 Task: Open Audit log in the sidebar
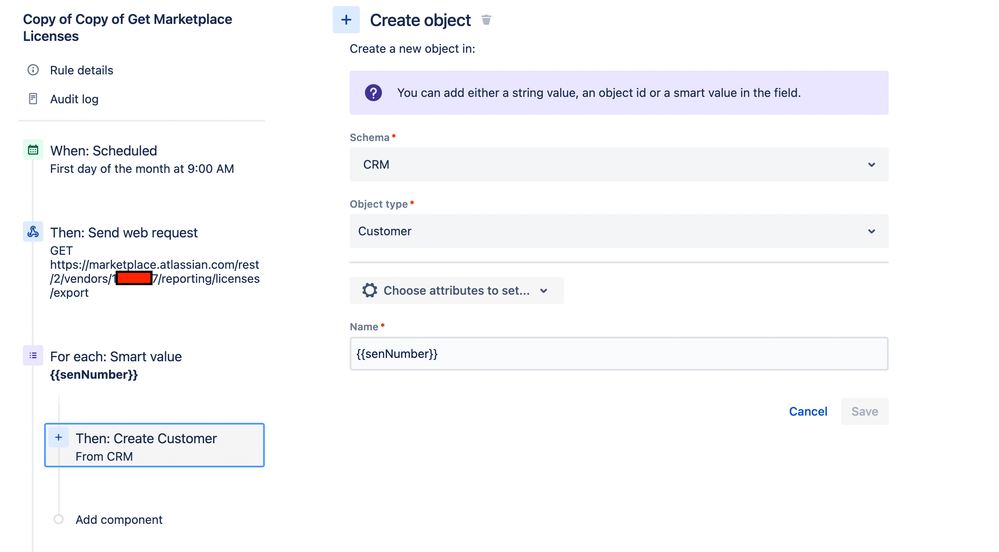coord(74,99)
